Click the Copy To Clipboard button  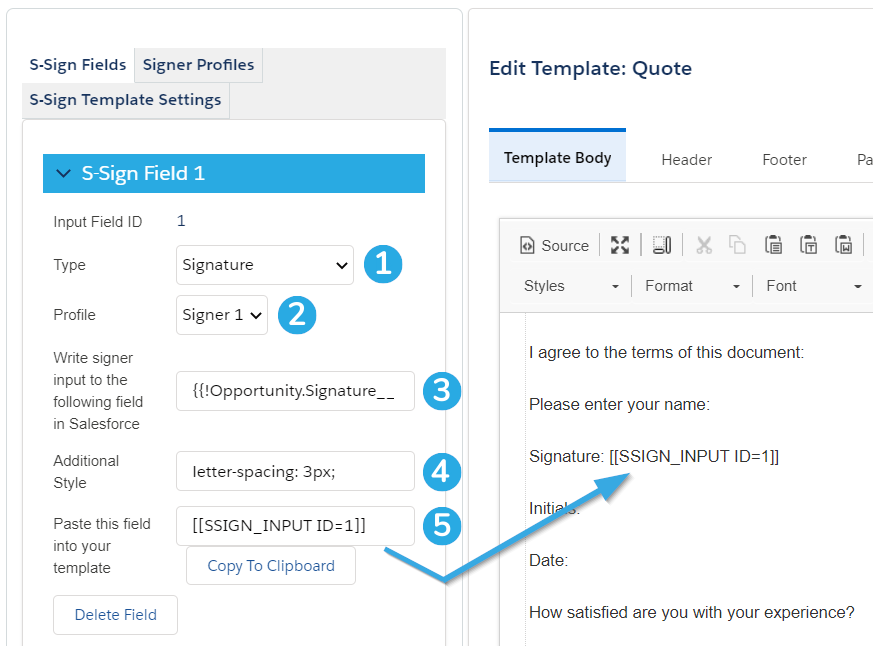click(271, 566)
